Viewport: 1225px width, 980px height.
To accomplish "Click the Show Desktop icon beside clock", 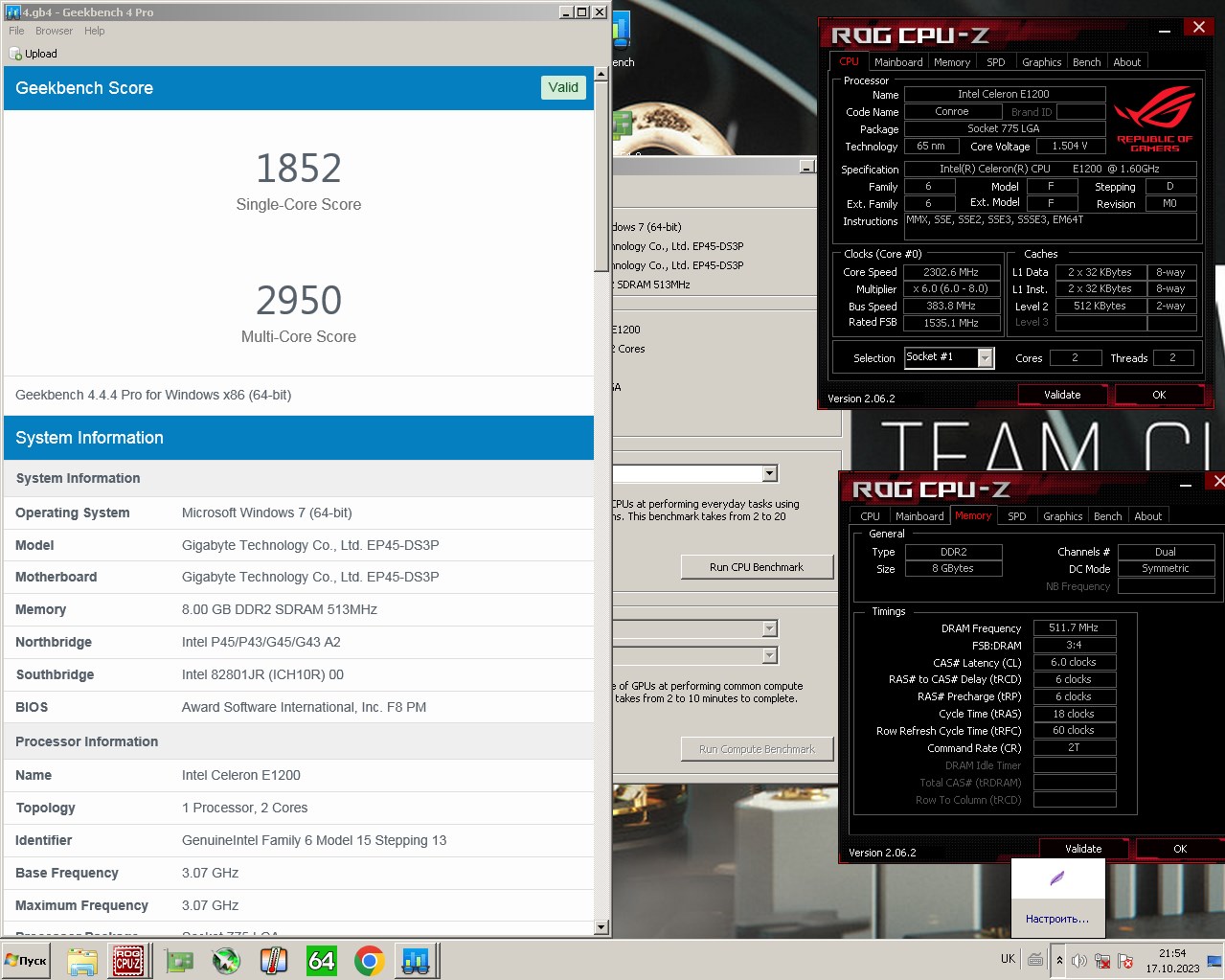I will [1214, 960].
